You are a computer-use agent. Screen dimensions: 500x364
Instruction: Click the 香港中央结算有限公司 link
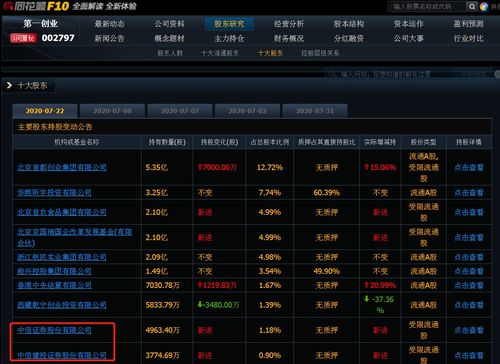54,285
